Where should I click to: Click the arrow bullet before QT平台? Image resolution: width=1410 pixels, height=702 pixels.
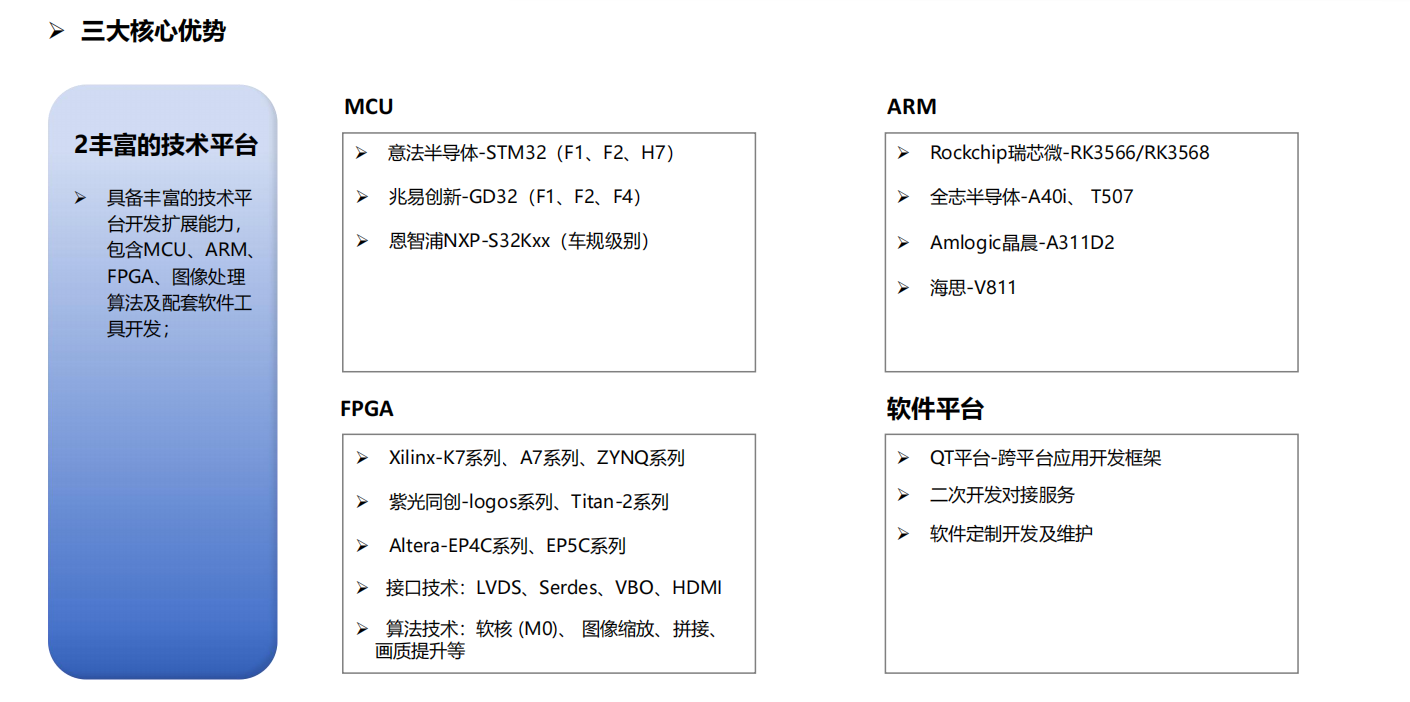[x=903, y=458]
